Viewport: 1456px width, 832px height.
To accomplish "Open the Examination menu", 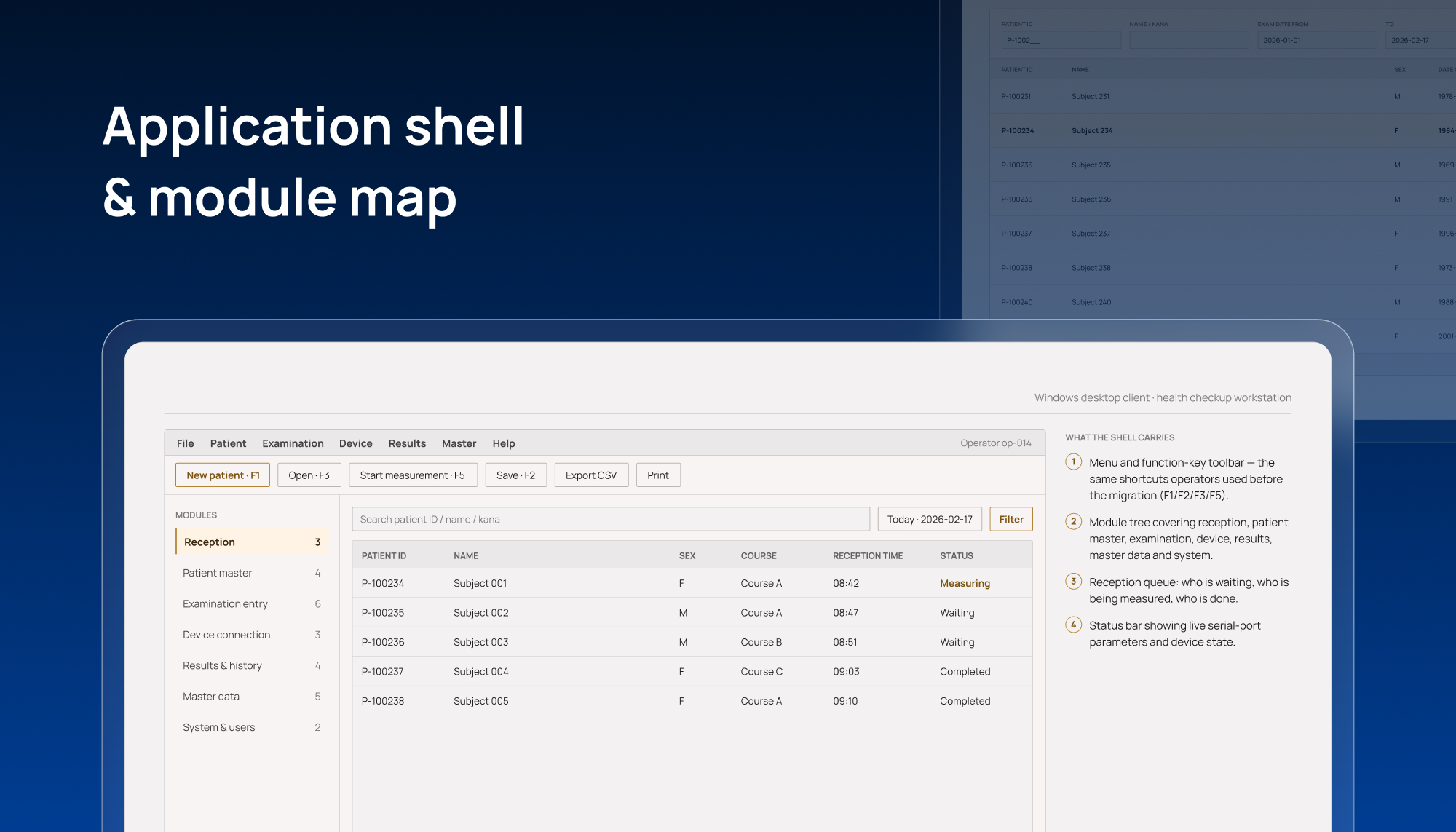I will pyautogui.click(x=293, y=443).
